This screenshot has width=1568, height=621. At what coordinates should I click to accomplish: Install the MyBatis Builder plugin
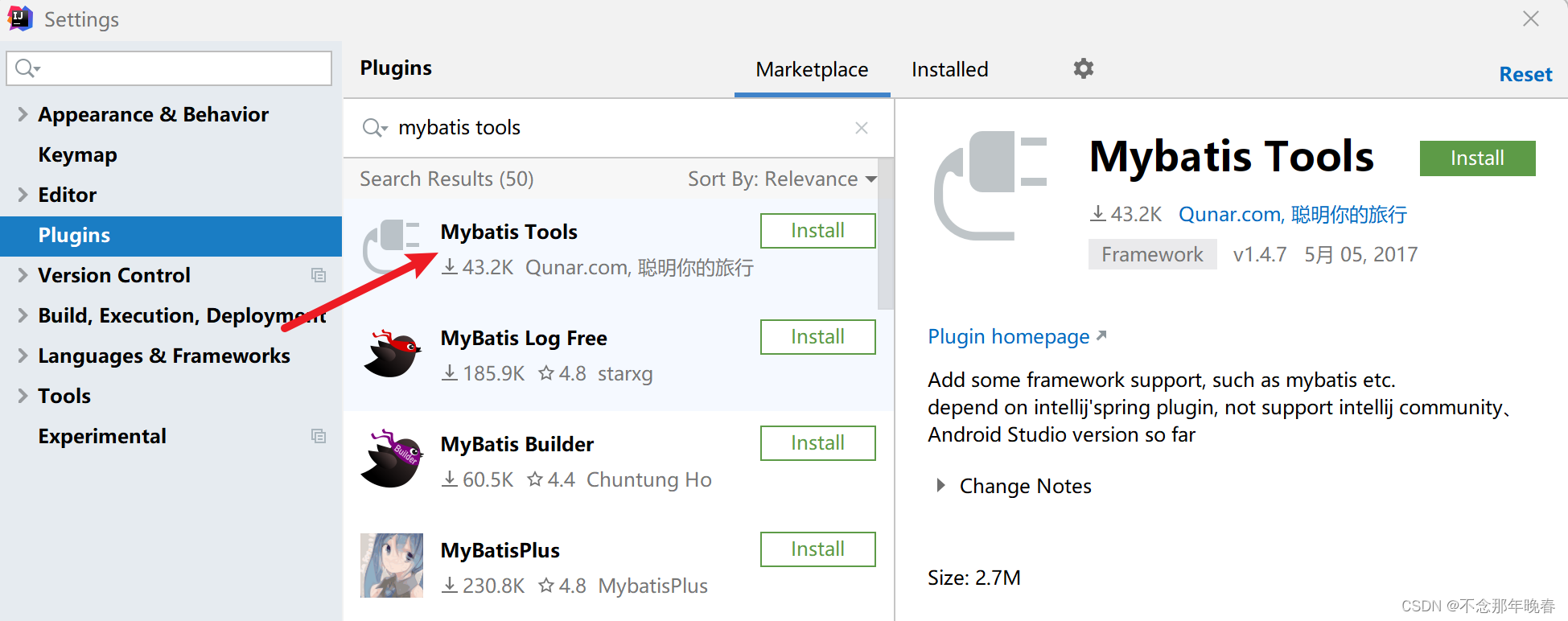click(x=817, y=443)
